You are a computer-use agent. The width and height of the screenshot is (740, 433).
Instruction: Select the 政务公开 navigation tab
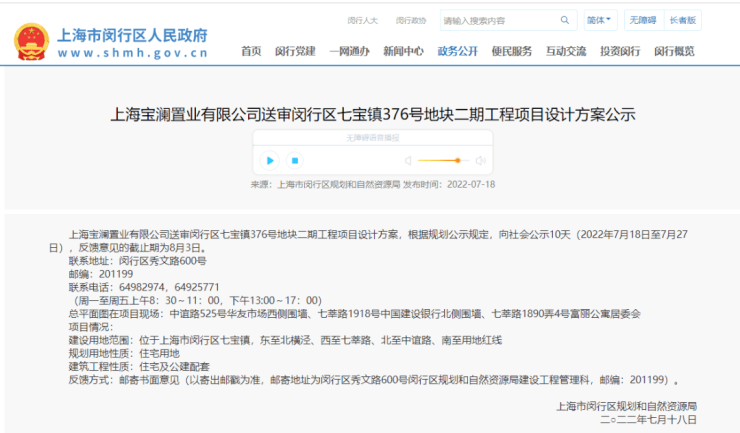[457, 51]
